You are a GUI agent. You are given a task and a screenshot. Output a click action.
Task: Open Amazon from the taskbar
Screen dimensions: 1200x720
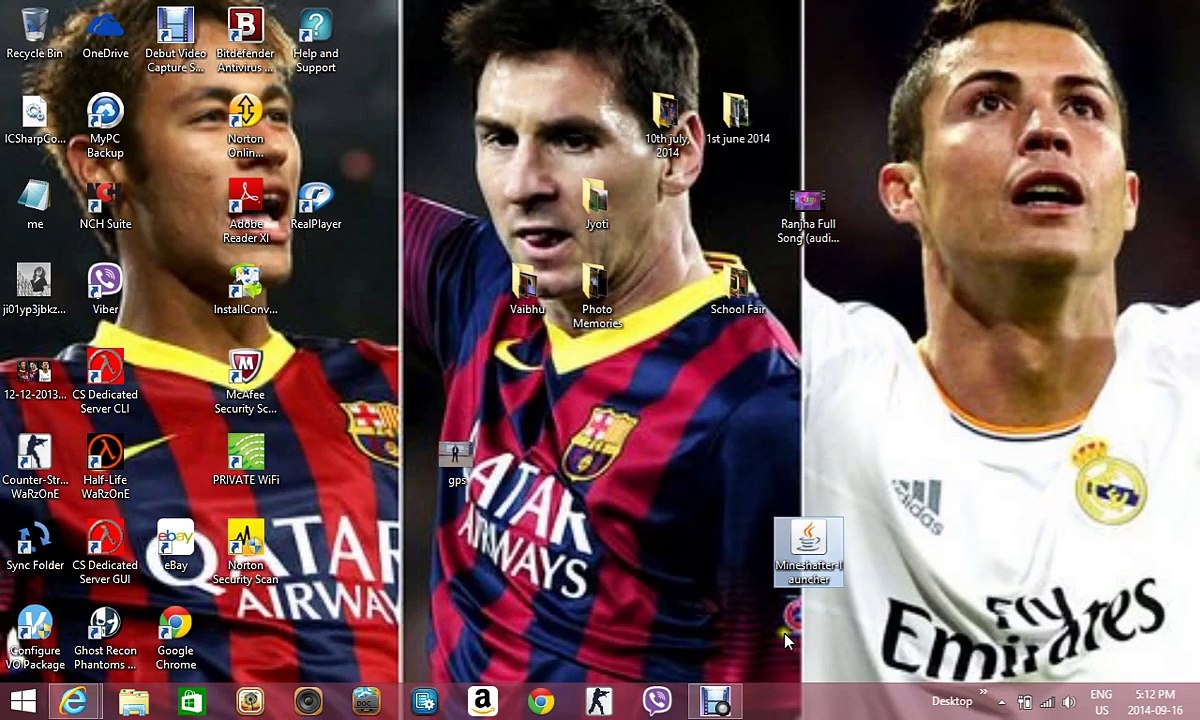[483, 702]
